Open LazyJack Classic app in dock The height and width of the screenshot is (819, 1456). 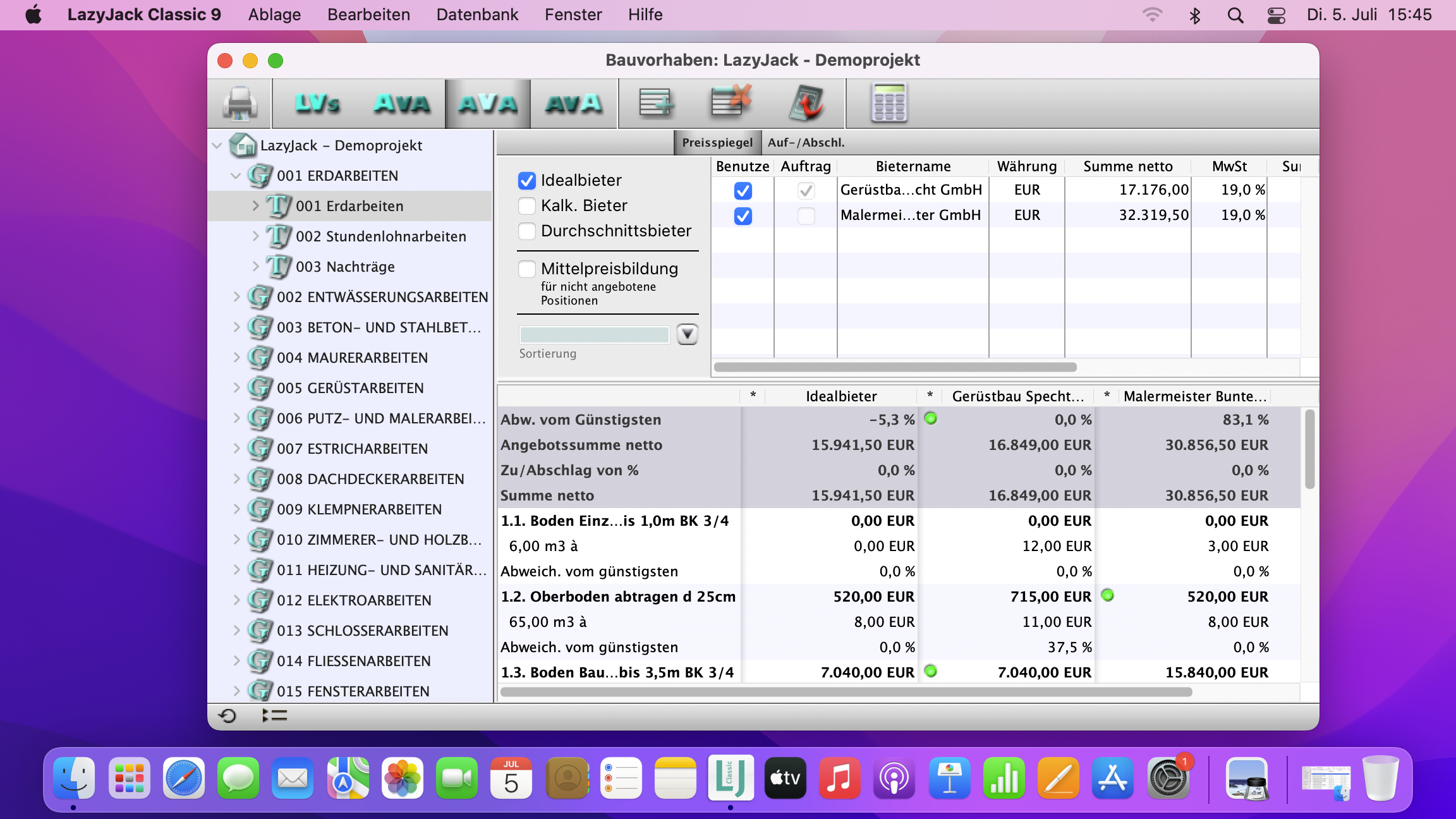731,778
